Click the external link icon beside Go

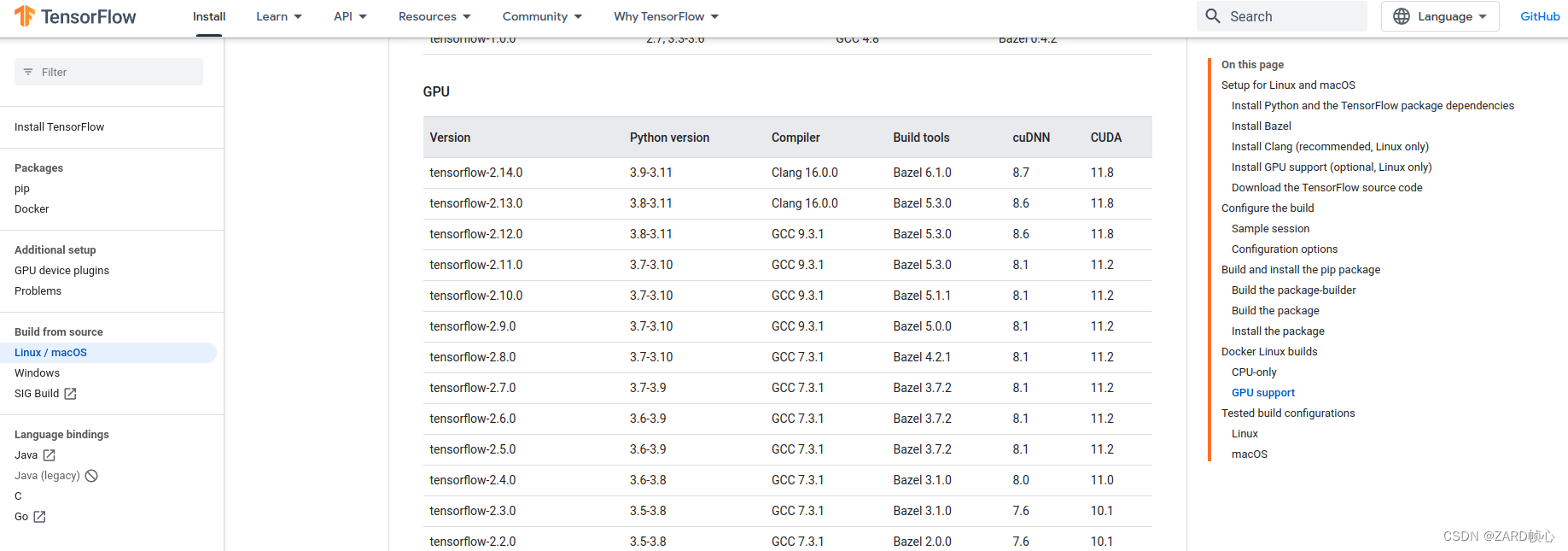39,517
